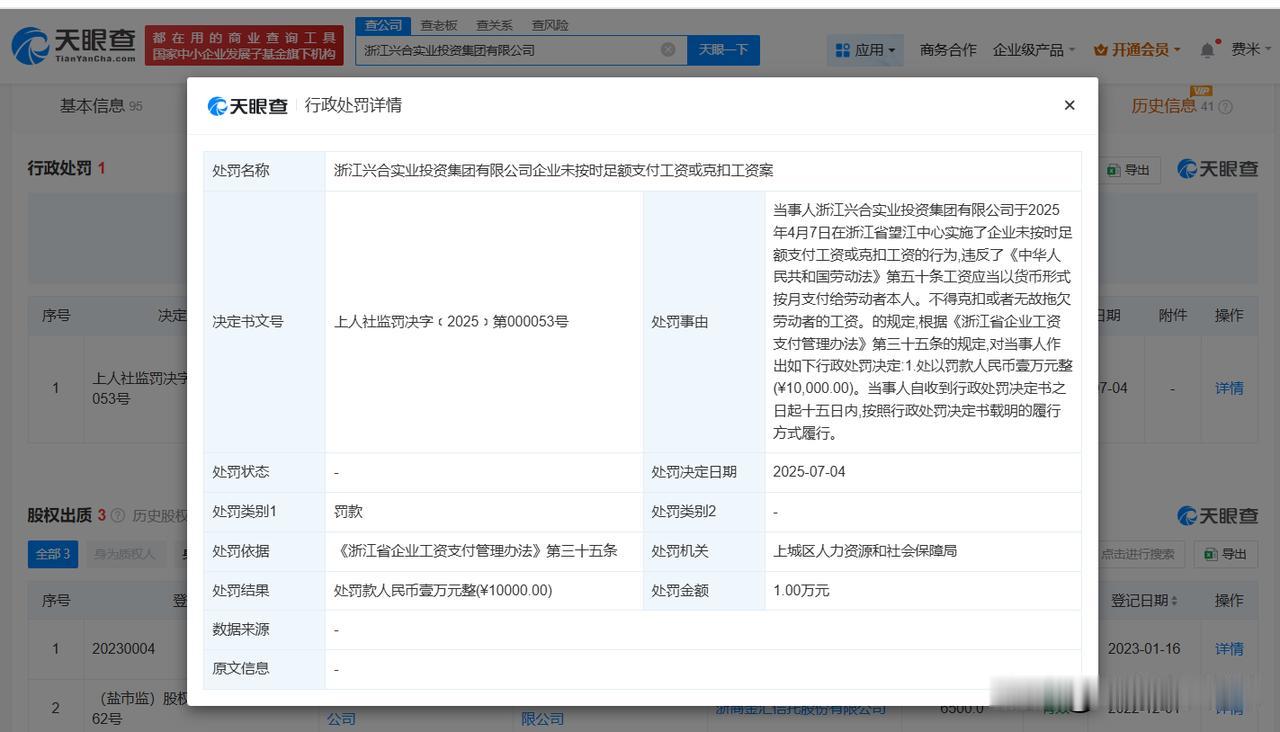Screen dimensions: 1280x732
Task: Click 处罚款人民币壹万元整(¥10000.00) result text
Action: coord(443,591)
